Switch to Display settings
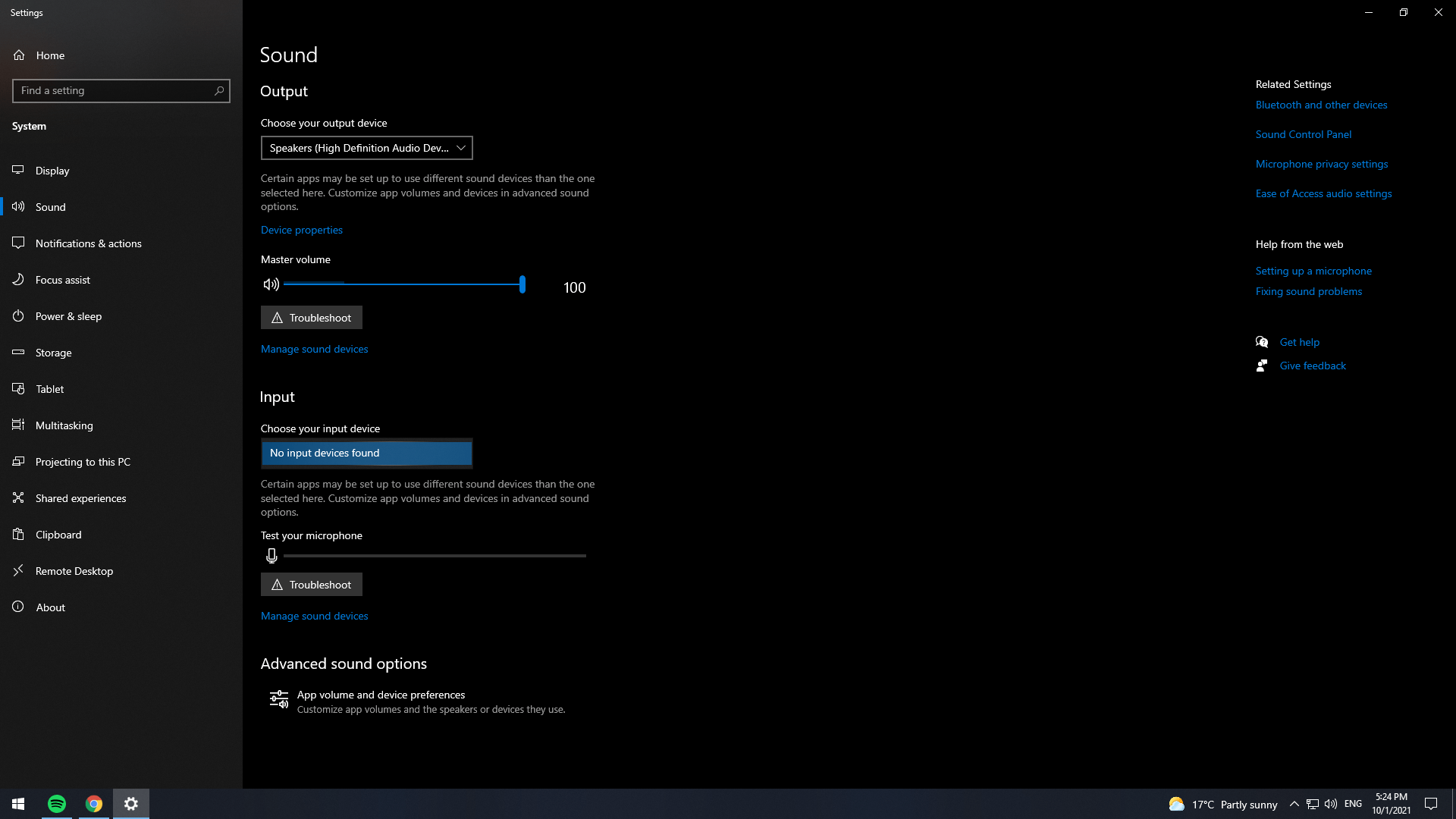Viewport: 1456px width, 819px height. tap(53, 170)
